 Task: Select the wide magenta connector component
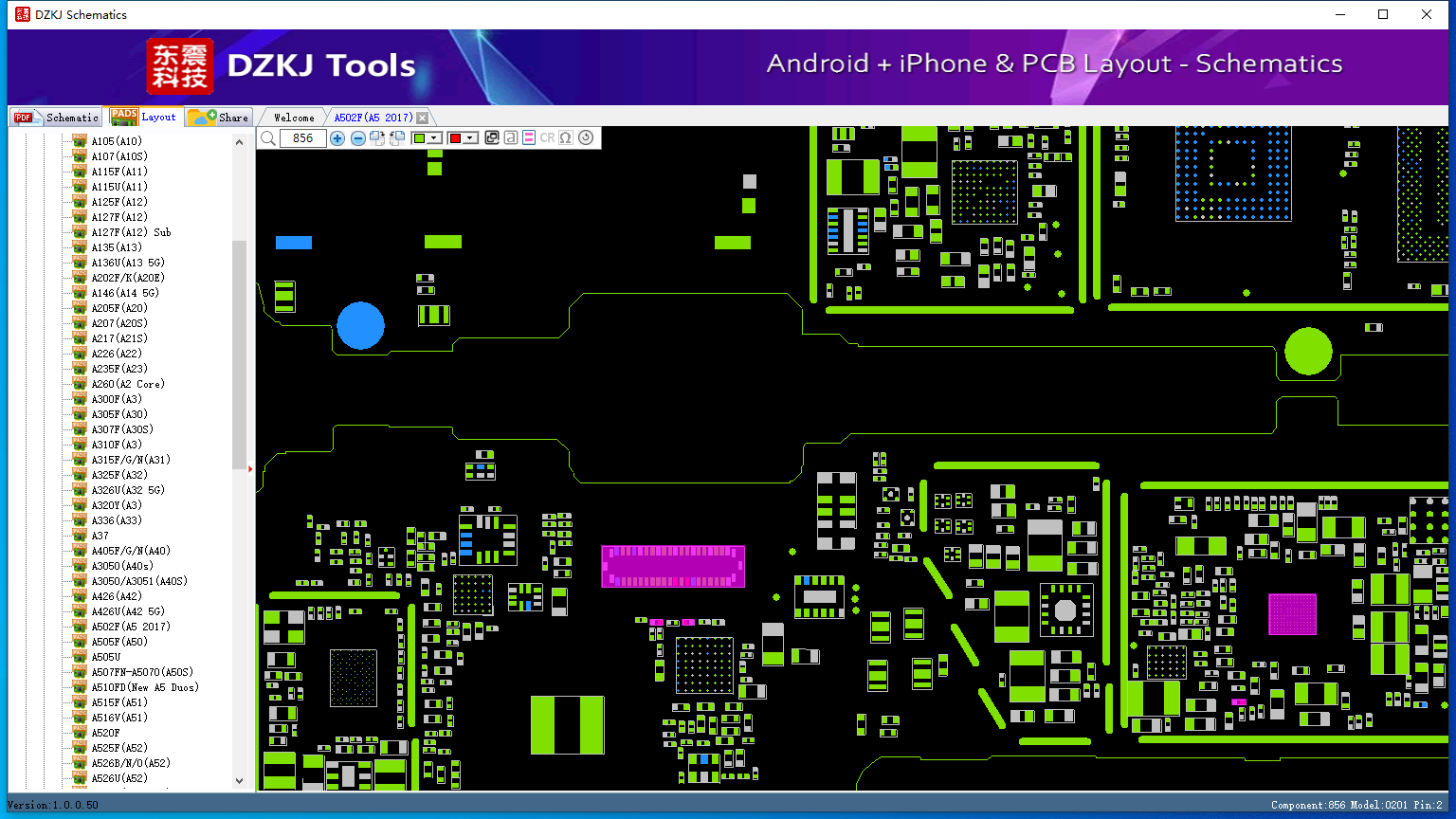pos(673,566)
